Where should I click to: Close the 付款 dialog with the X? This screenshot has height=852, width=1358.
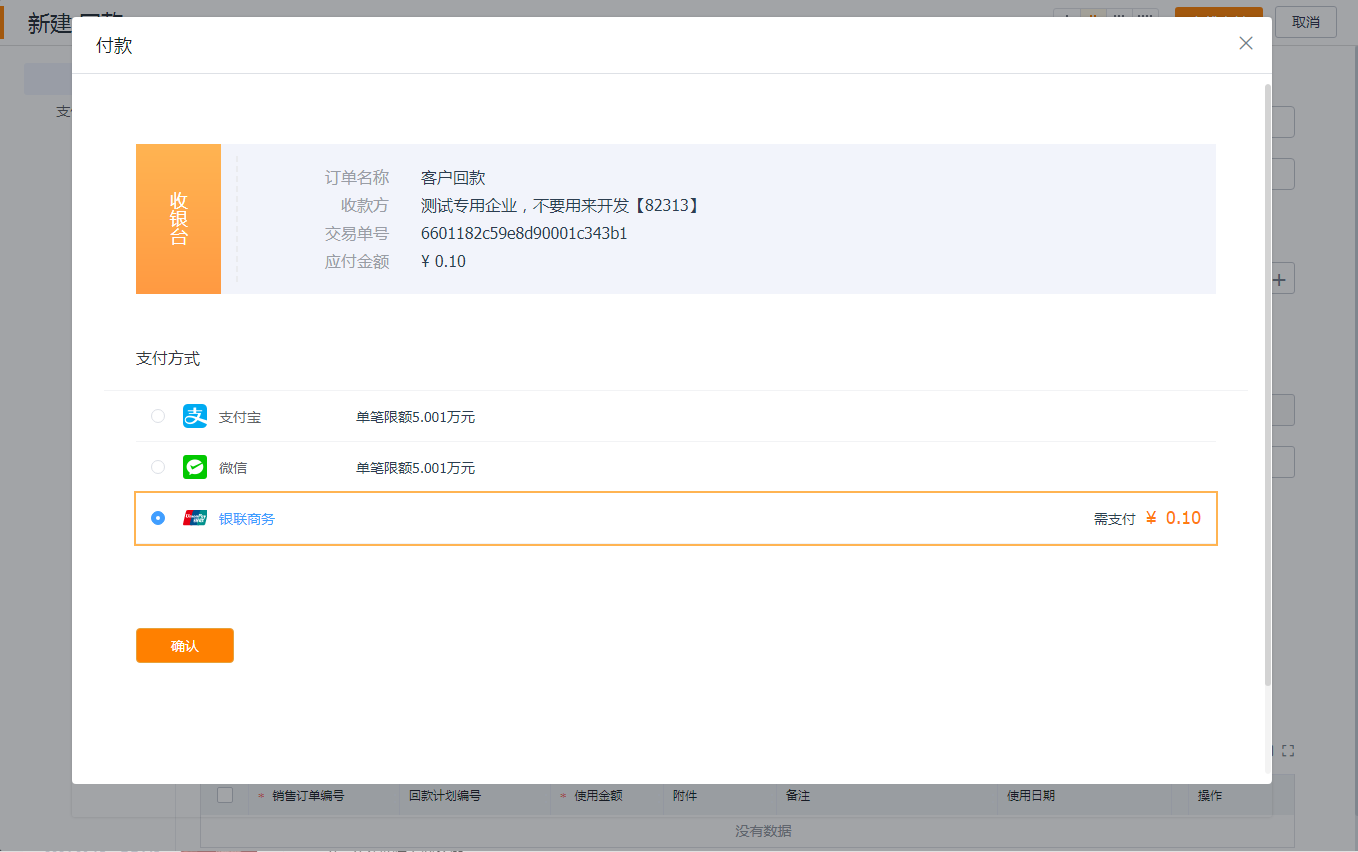click(x=1246, y=43)
